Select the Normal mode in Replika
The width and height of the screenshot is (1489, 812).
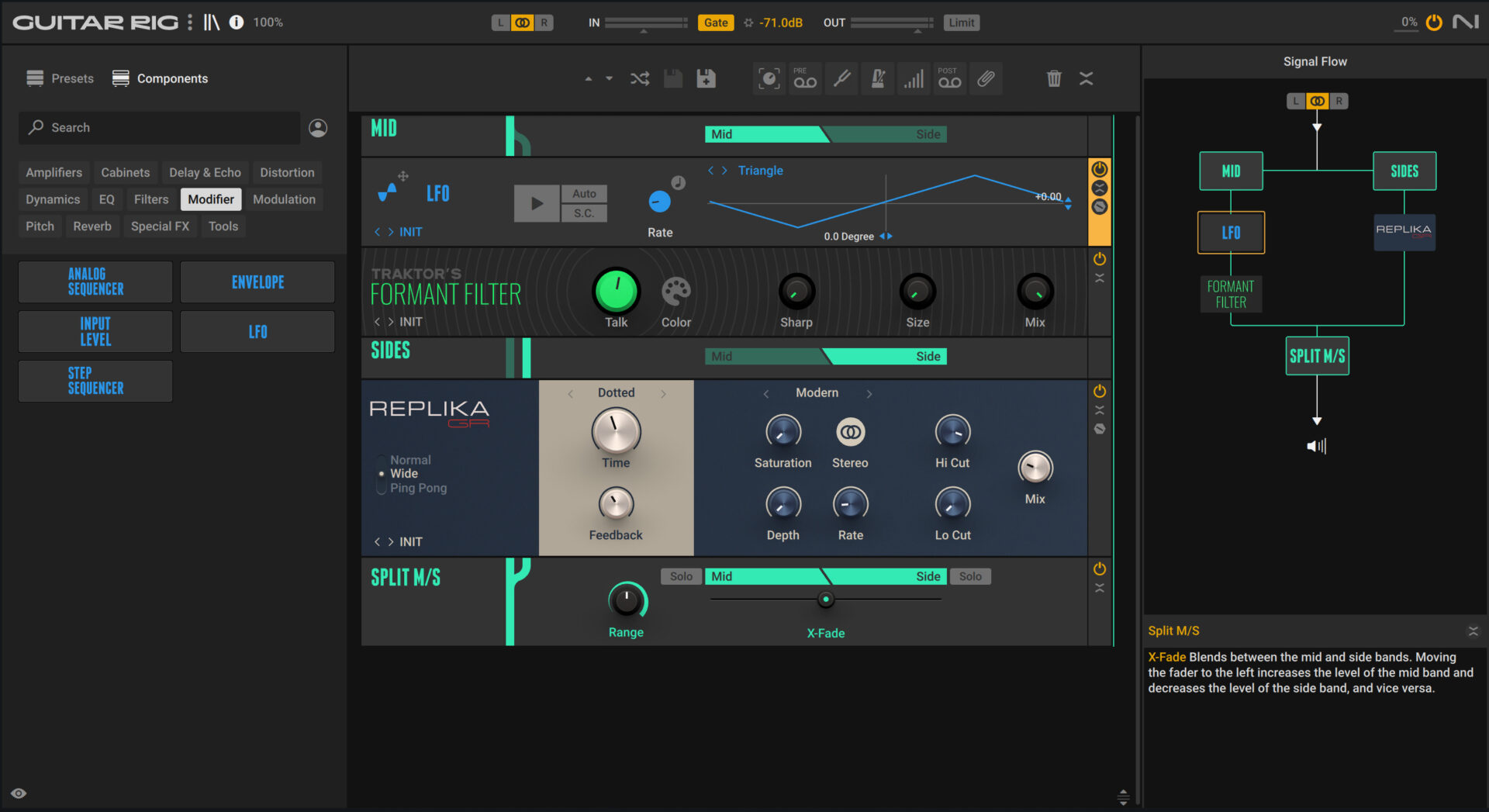[x=410, y=460]
